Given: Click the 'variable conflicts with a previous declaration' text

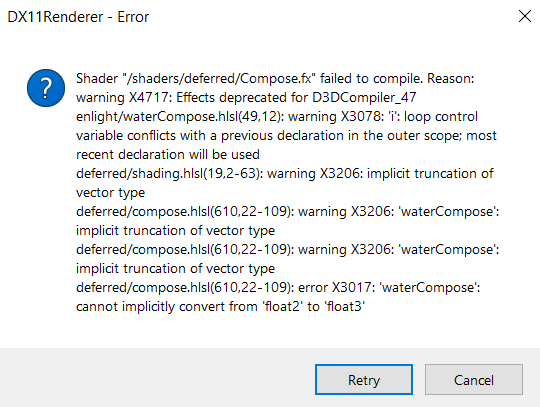Looking at the screenshot, I should 286,135.
